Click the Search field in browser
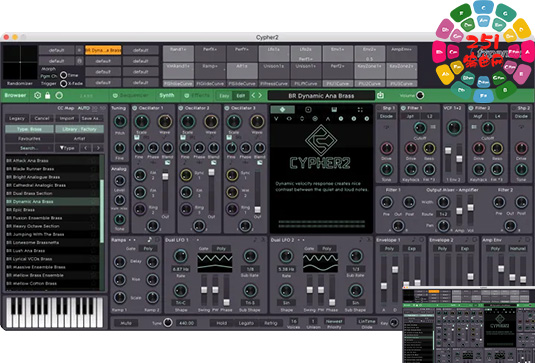The width and height of the screenshot is (535, 363). (x=29, y=148)
